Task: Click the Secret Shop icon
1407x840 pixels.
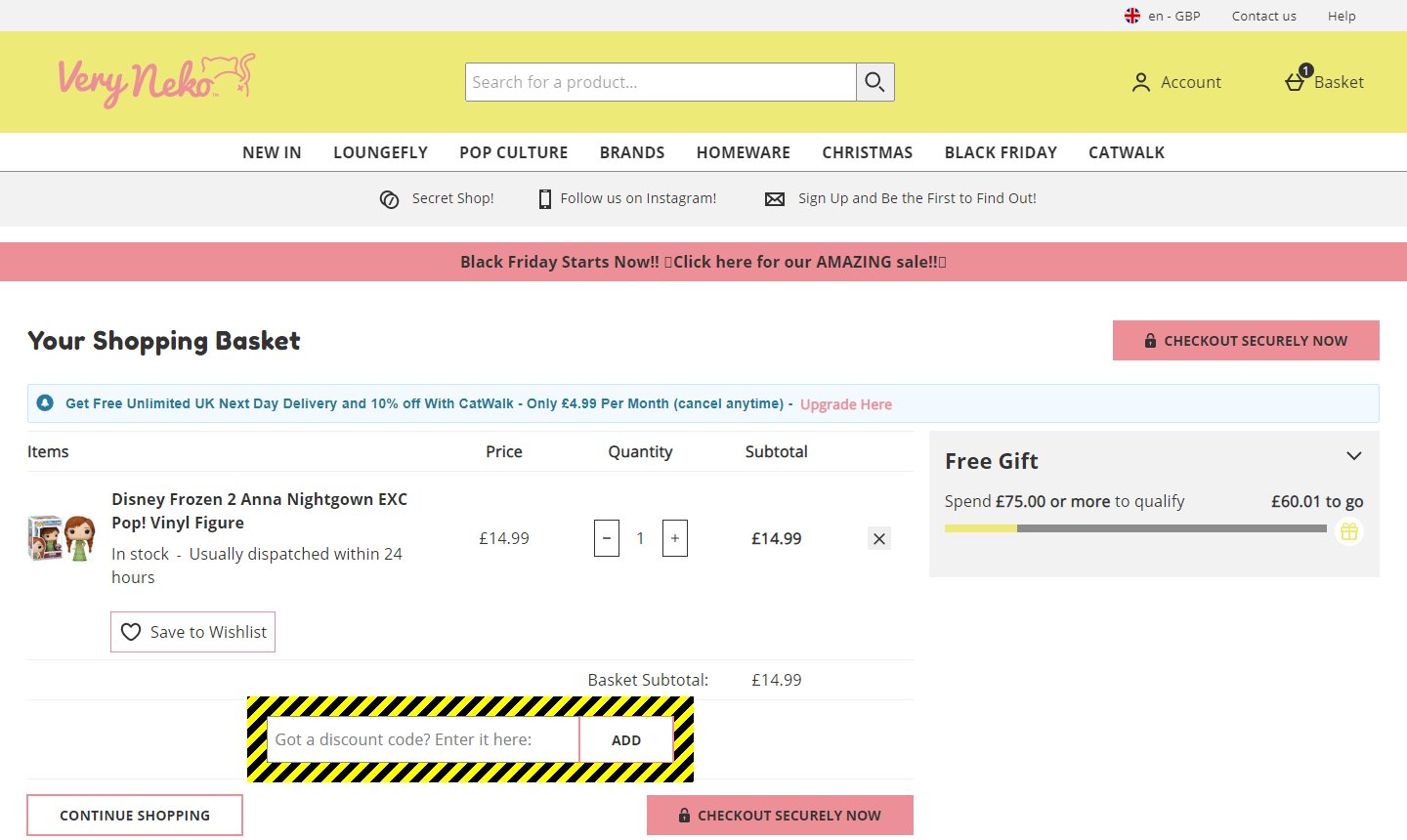Action: click(x=389, y=199)
